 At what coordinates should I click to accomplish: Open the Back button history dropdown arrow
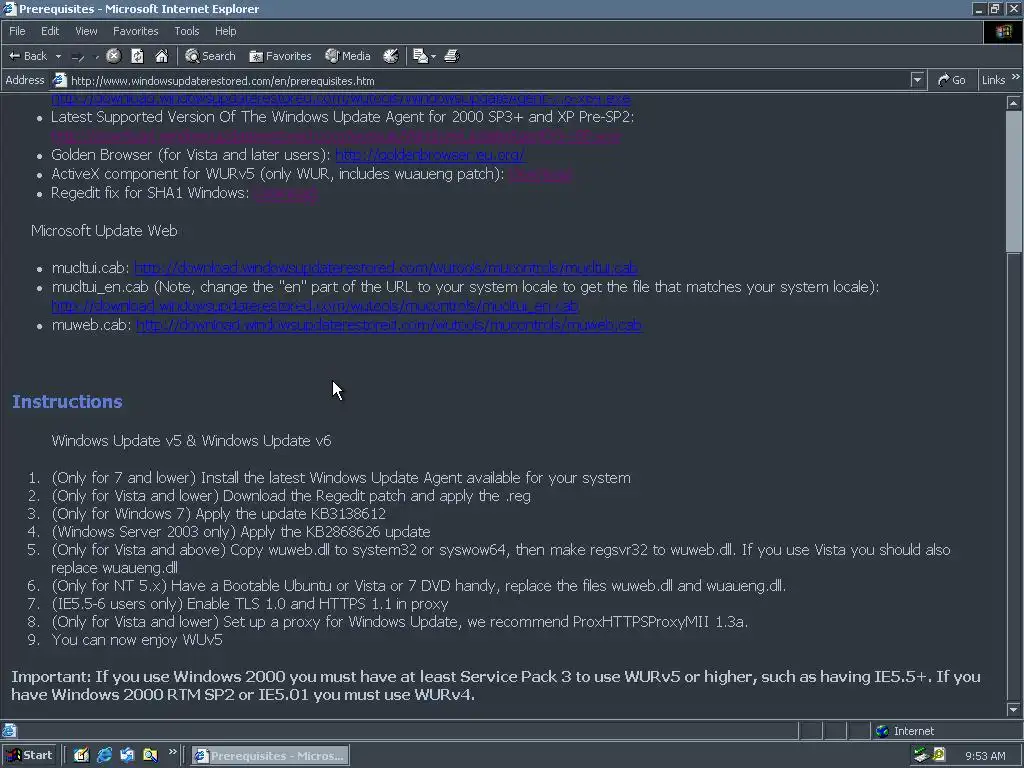[58, 56]
